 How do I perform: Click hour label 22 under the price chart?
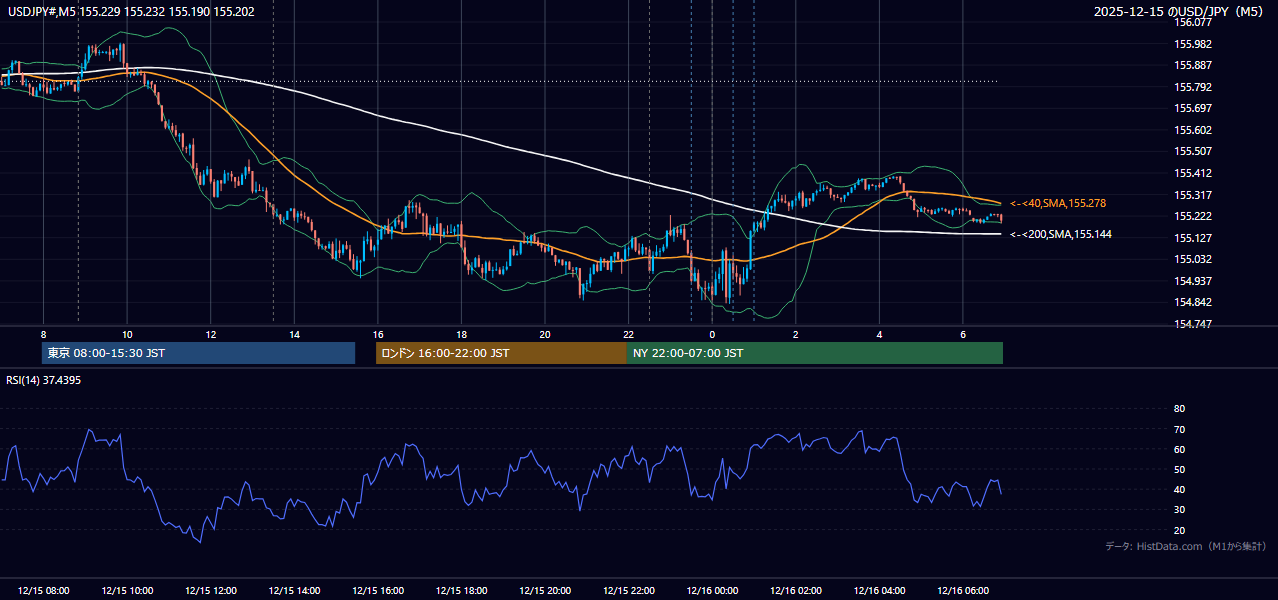coord(628,334)
